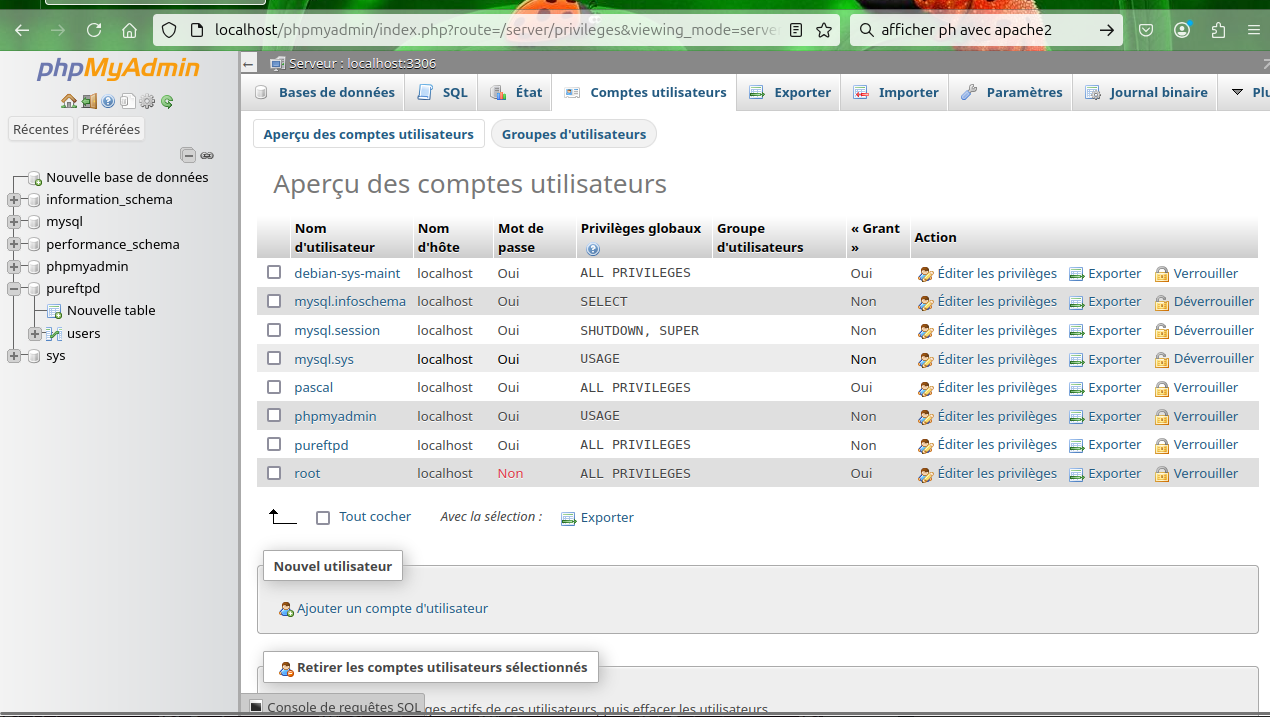
Task: Click the Privilèges globaux help icon
Action: [593, 249]
